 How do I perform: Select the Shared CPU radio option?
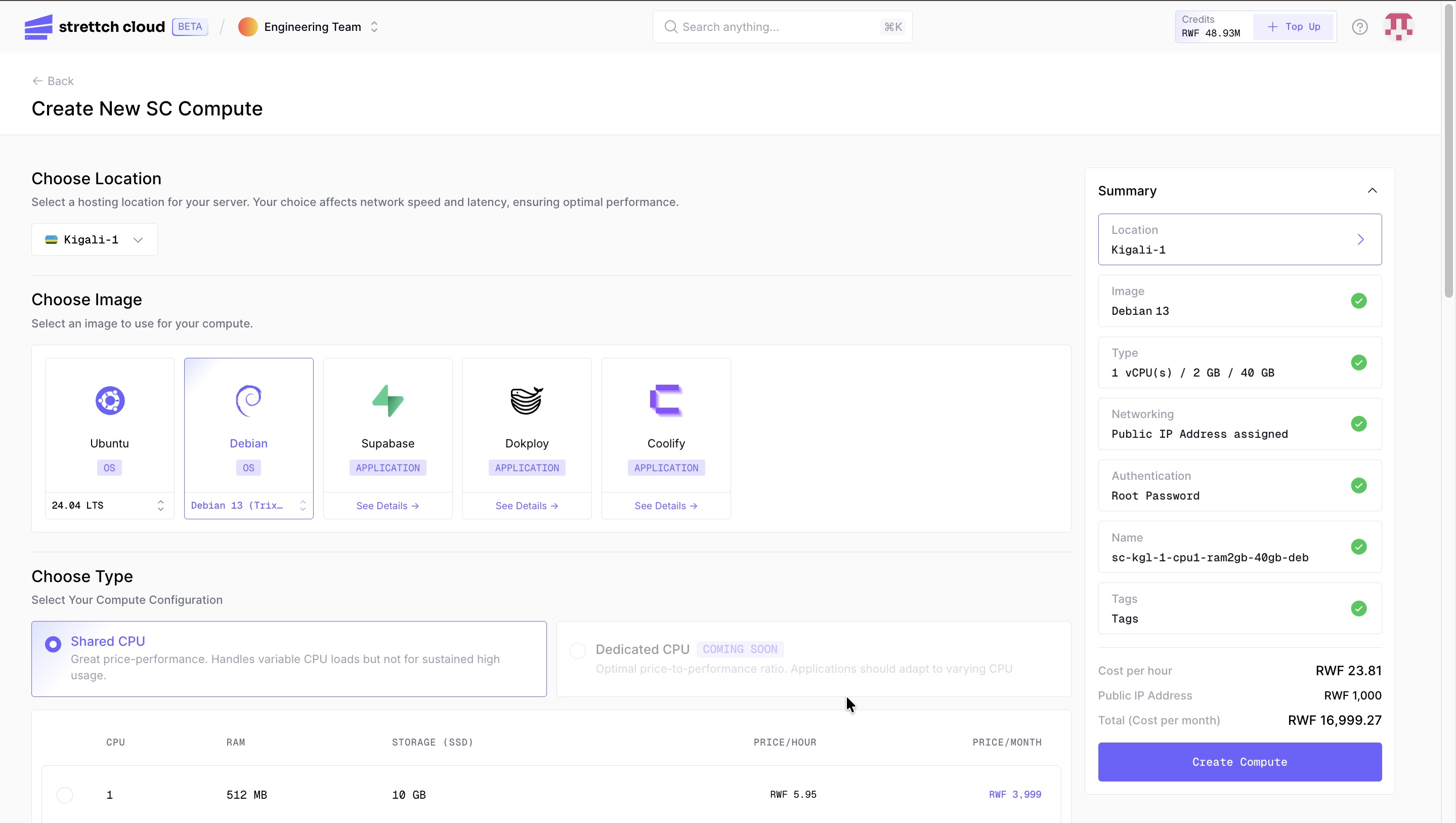coord(53,644)
